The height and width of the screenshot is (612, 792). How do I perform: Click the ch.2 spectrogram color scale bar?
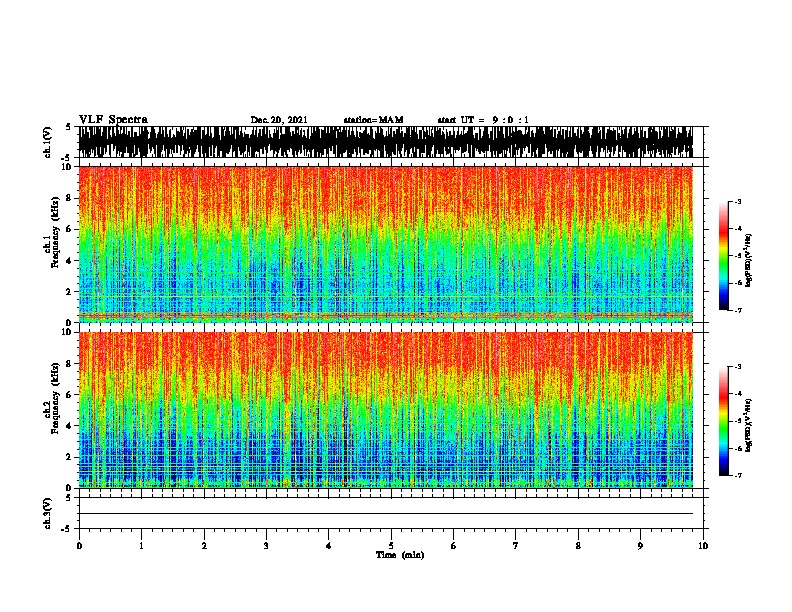723,421
